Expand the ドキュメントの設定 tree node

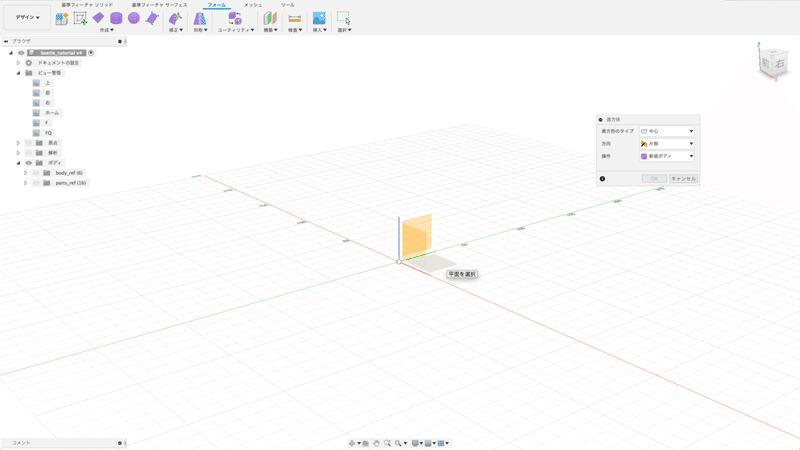[18, 63]
